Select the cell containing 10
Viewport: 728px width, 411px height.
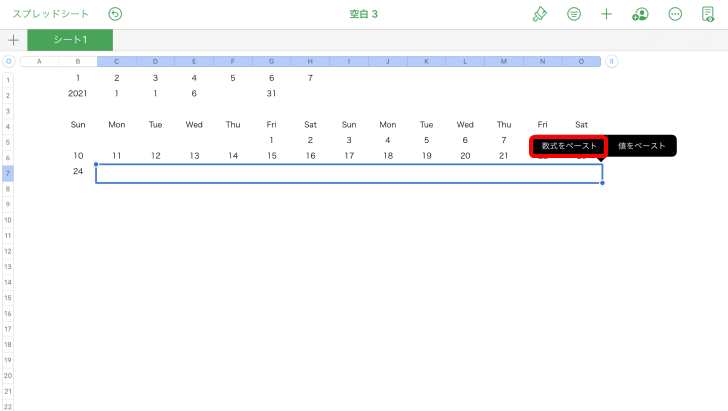point(78,156)
